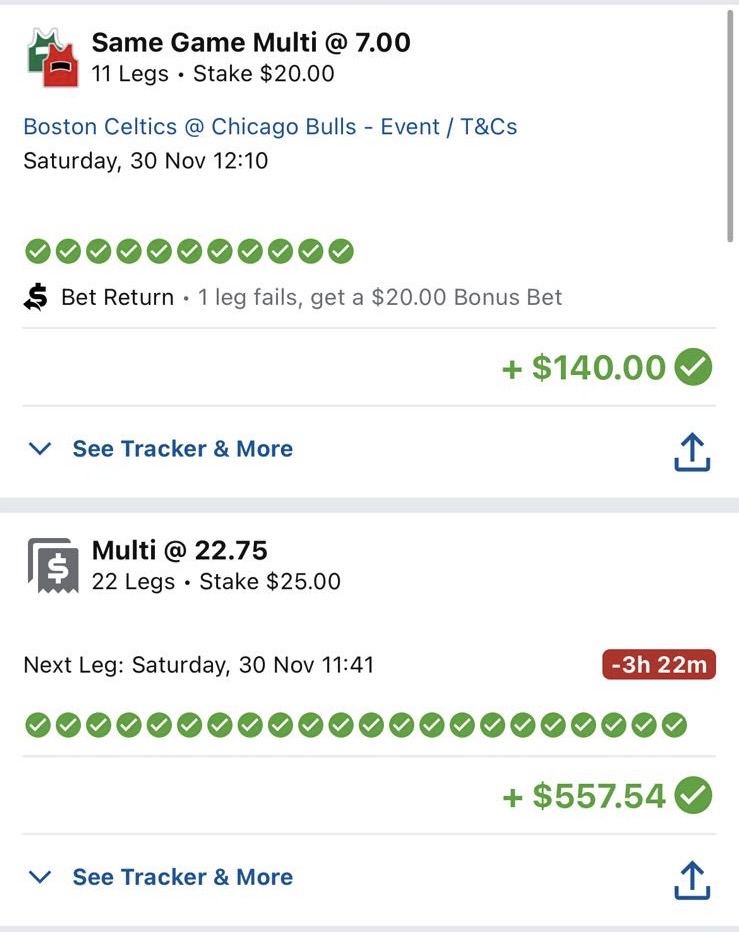Tap the Same Game Multi @ 7.00 heading
The width and height of the screenshot is (739, 932).
[x=251, y=43]
